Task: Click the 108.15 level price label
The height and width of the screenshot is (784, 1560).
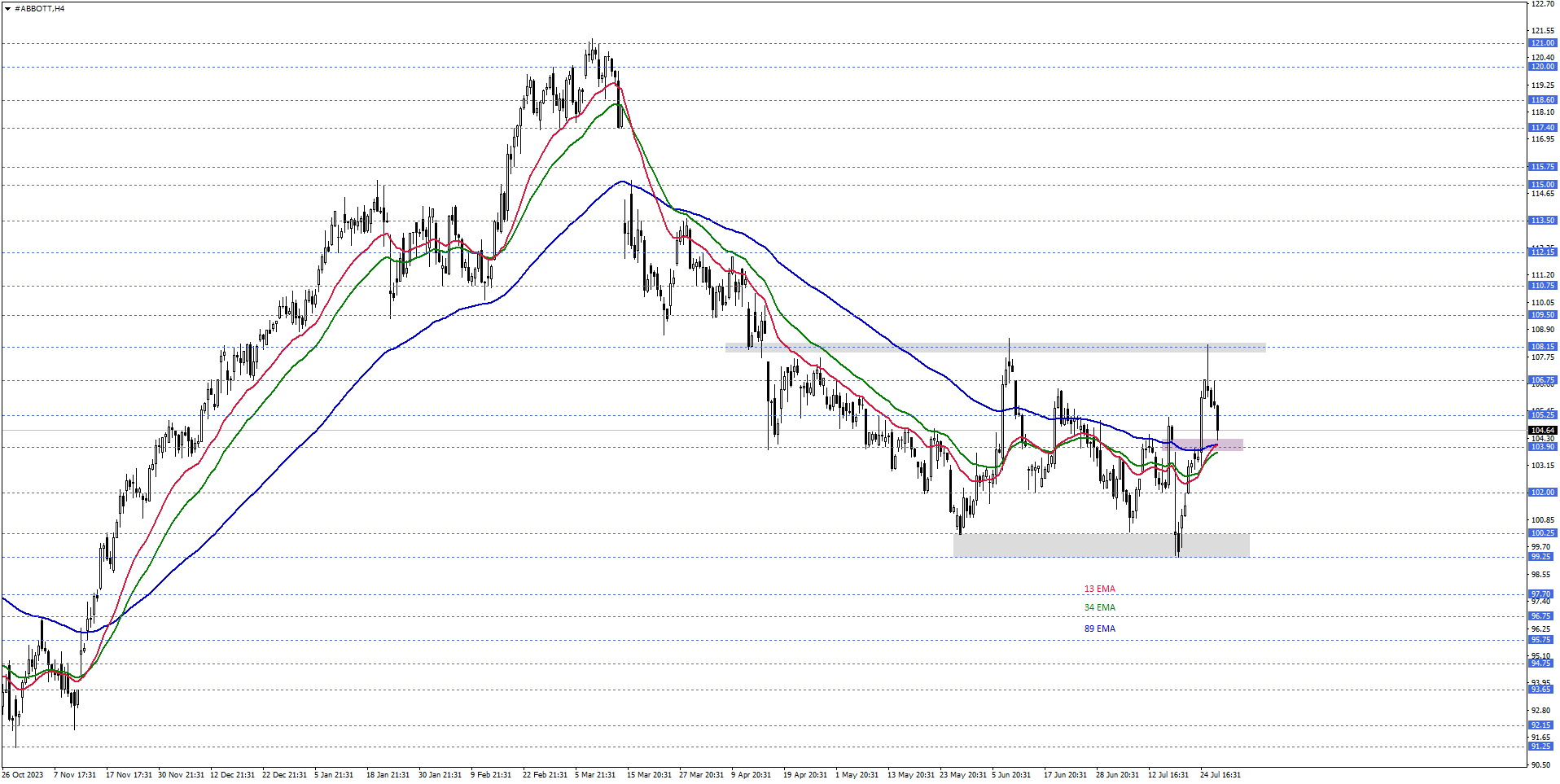Action: click(x=1542, y=347)
